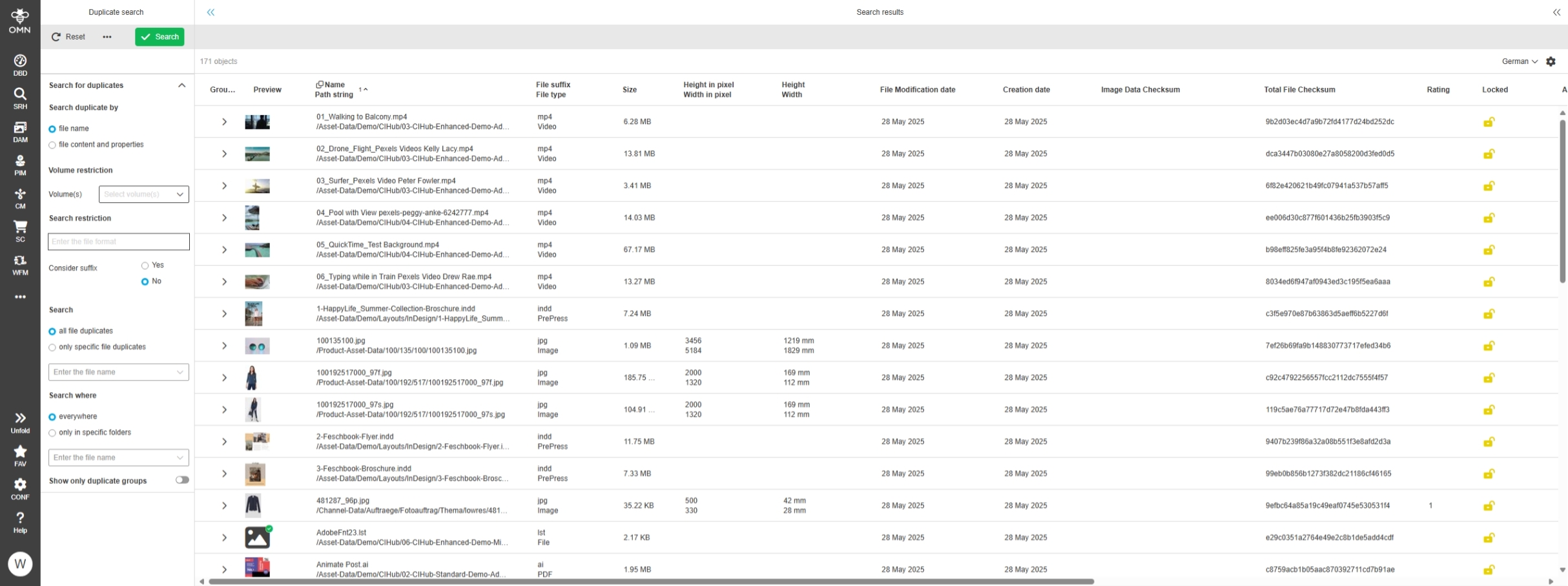This screenshot has width=1568, height=586.
Task: Collapse the Duplicate search panel
Action: click(x=211, y=12)
